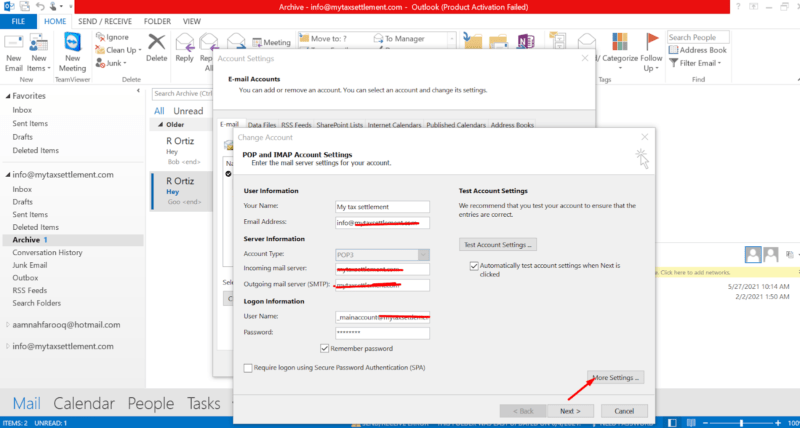Click the Search People box

click(x=698, y=37)
